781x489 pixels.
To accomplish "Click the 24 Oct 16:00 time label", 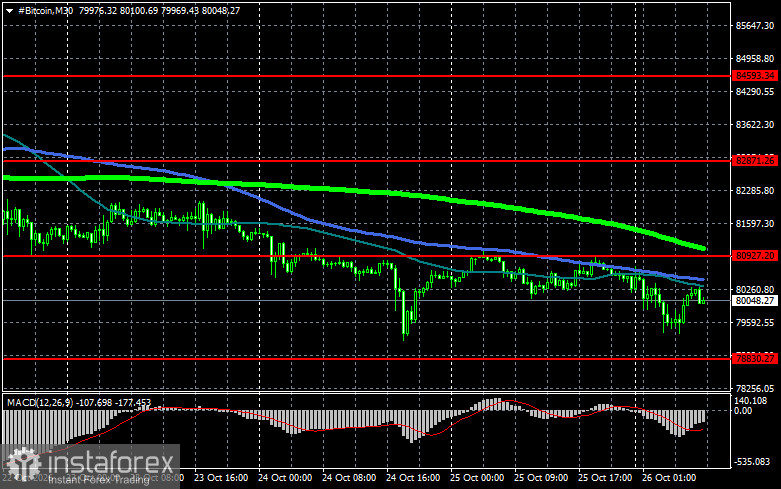I will 413,478.
